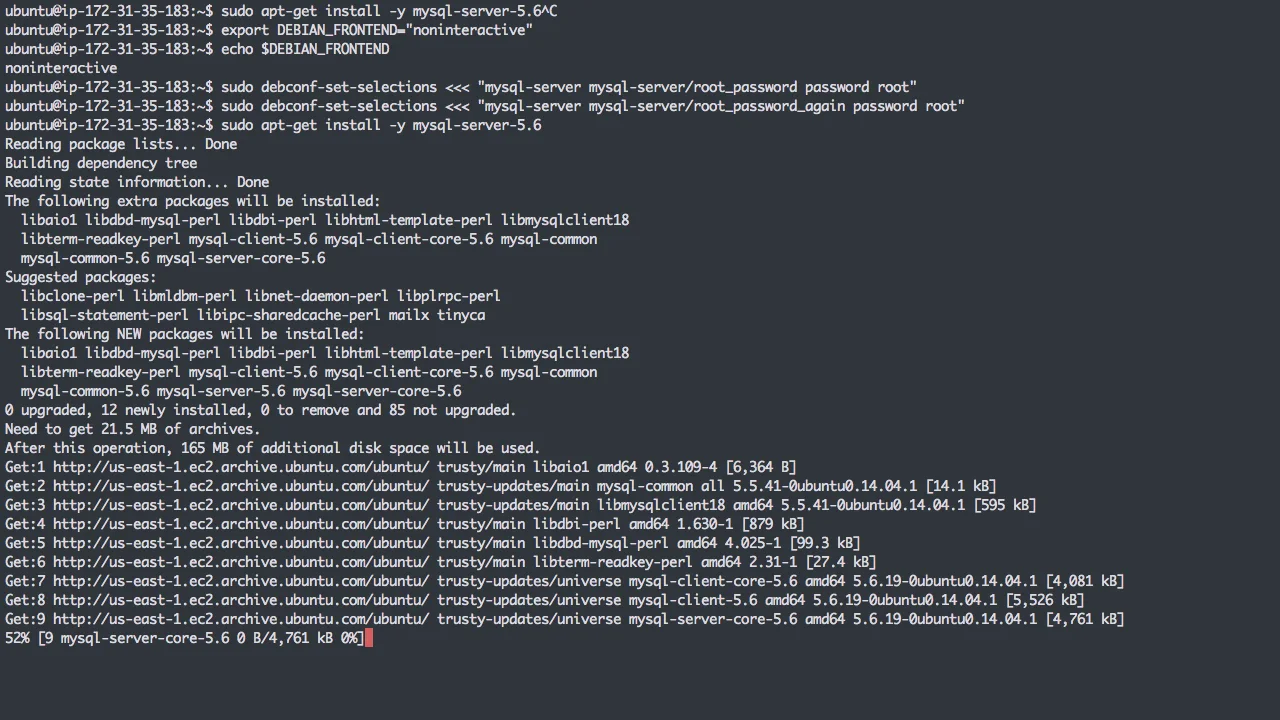Click the '0 upgraded, 12 newly installed' summary
Viewport: 1280px width, 720px height.
pyautogui.click(x=261, y=410)
